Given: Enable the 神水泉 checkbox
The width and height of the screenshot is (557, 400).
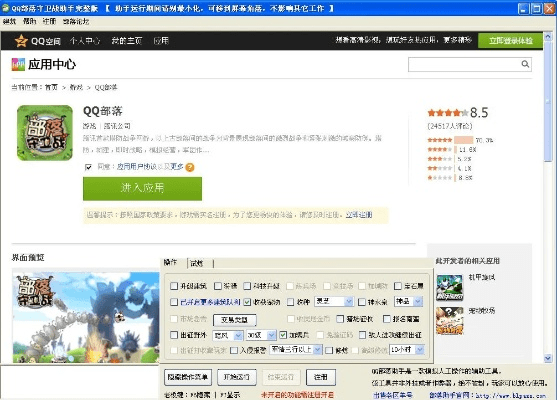Looking at the screenshot, I should [x=362, y=302].
